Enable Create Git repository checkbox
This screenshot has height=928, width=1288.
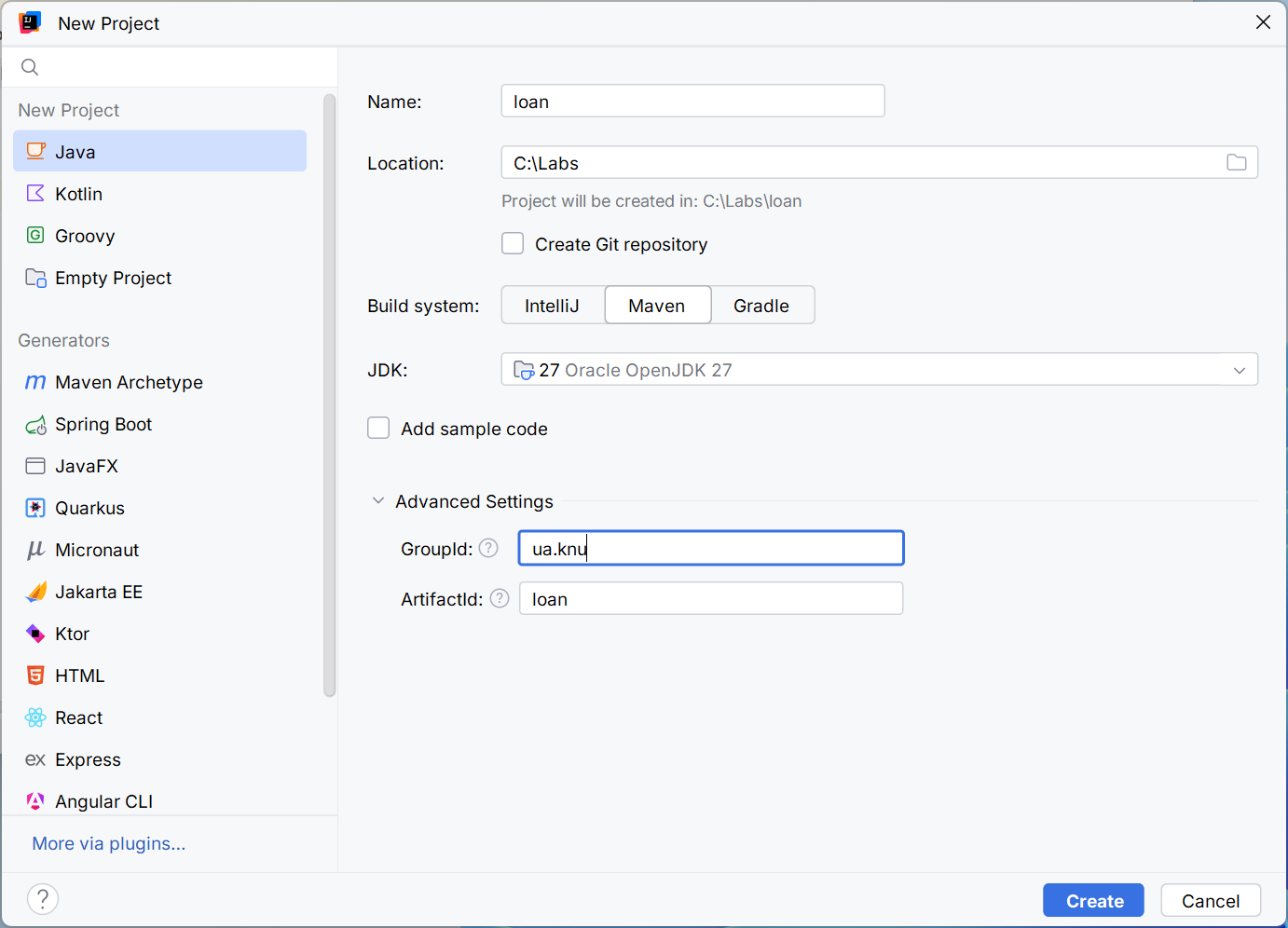tap(513, 243)
